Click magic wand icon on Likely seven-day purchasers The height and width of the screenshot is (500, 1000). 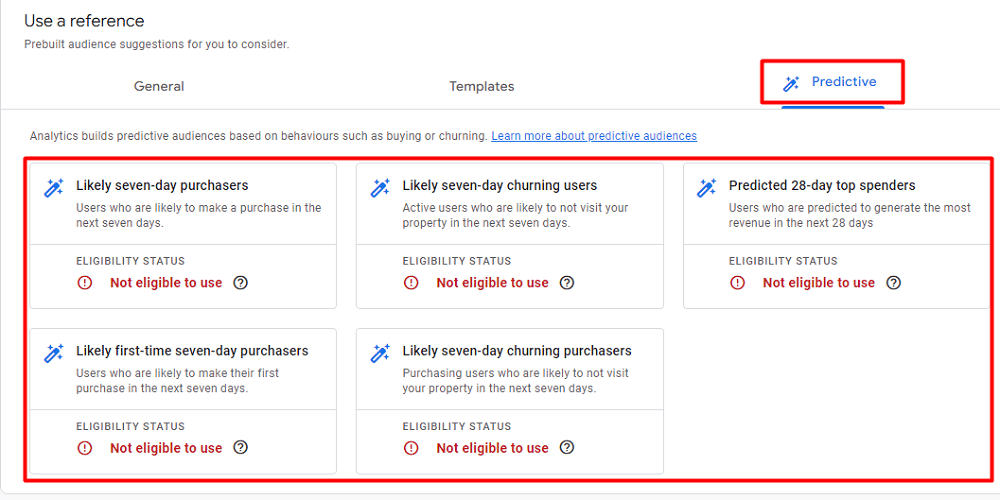click(x=54, y=188)
